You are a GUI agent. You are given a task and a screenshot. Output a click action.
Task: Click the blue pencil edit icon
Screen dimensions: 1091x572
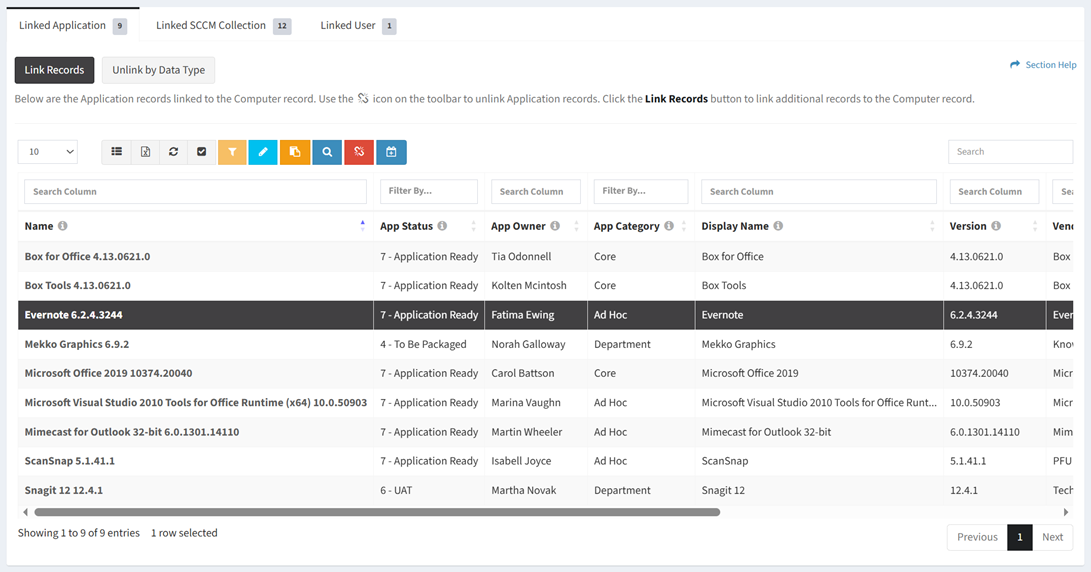click(x=263, y=152)
